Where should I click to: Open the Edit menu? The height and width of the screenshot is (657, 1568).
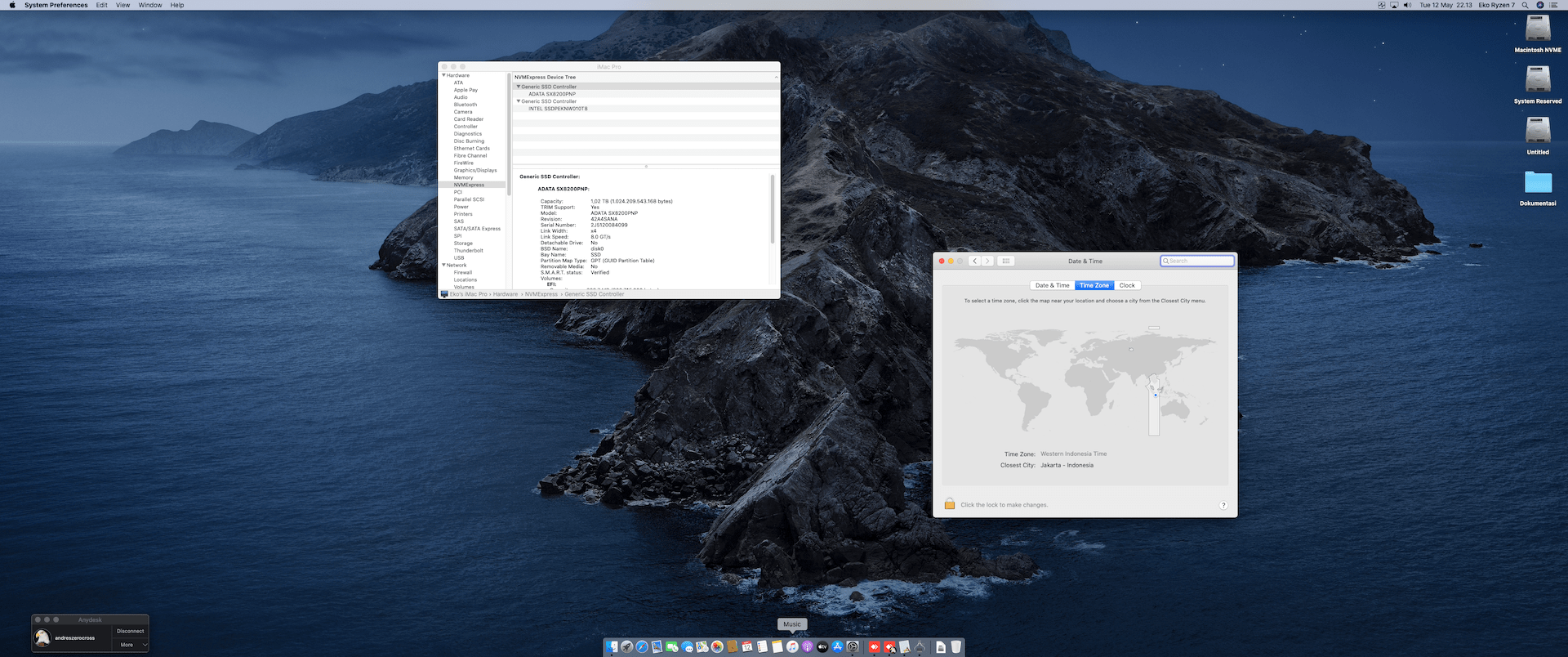[101, 5]
